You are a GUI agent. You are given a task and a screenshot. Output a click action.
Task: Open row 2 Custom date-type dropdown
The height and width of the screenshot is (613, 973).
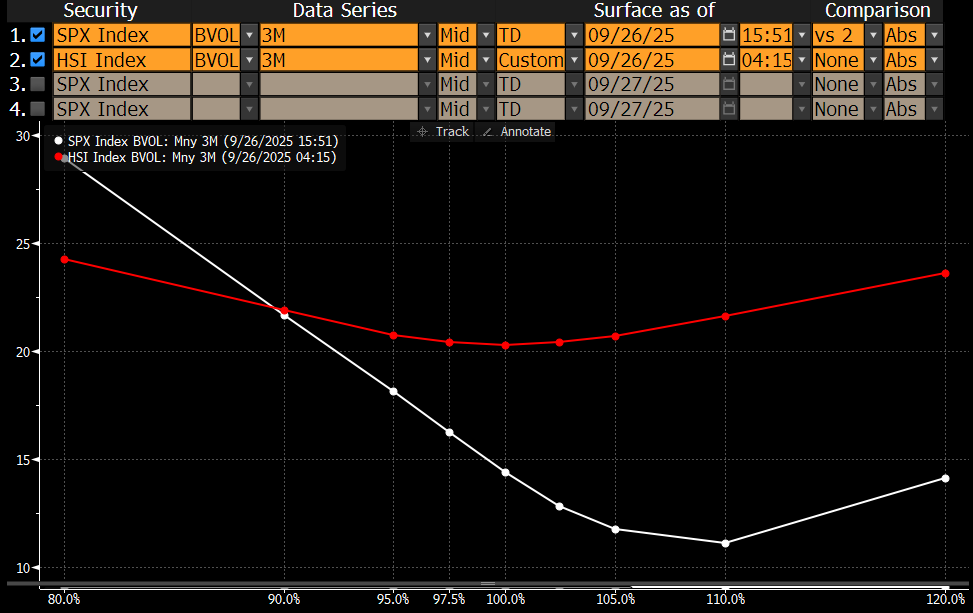(x=575, y=60)
